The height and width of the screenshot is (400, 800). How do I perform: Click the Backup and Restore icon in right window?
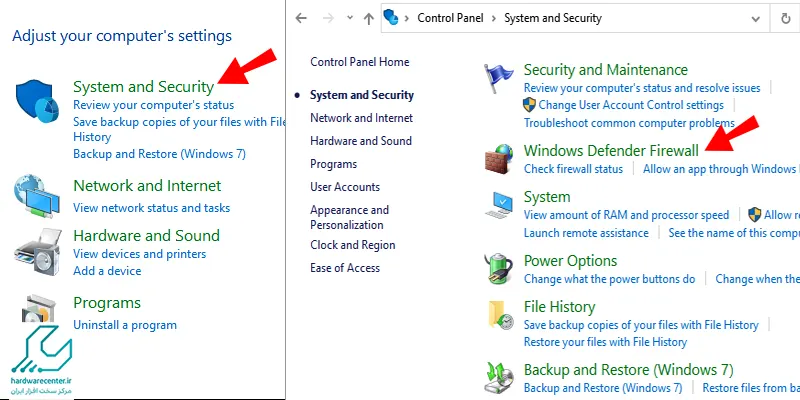(x=498, y=379)
